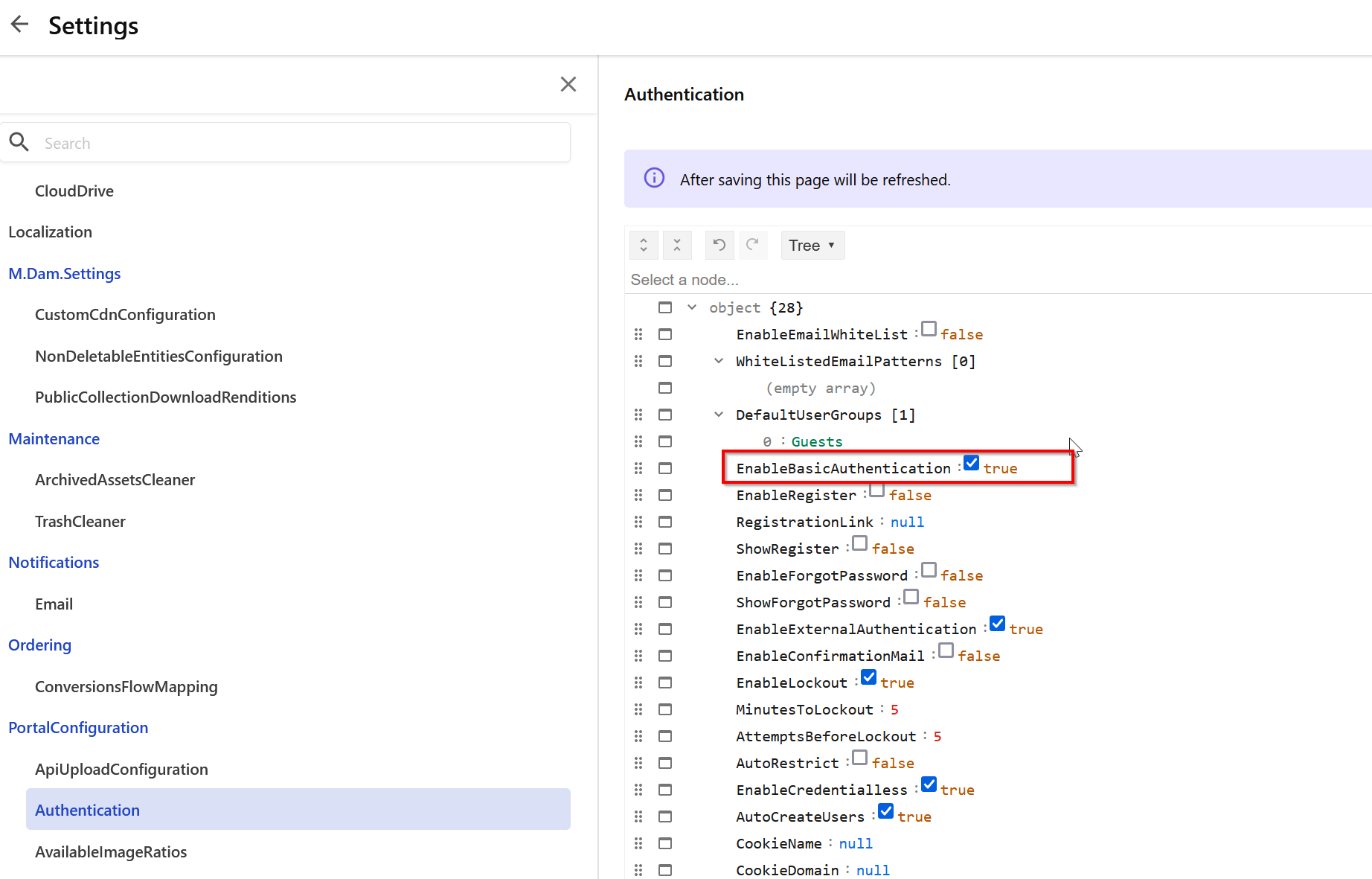Viewport: 1372px width, 879px height.
Task: Toggle the AutoCreateUsers checkbox off
Action: tap(885, 811)
